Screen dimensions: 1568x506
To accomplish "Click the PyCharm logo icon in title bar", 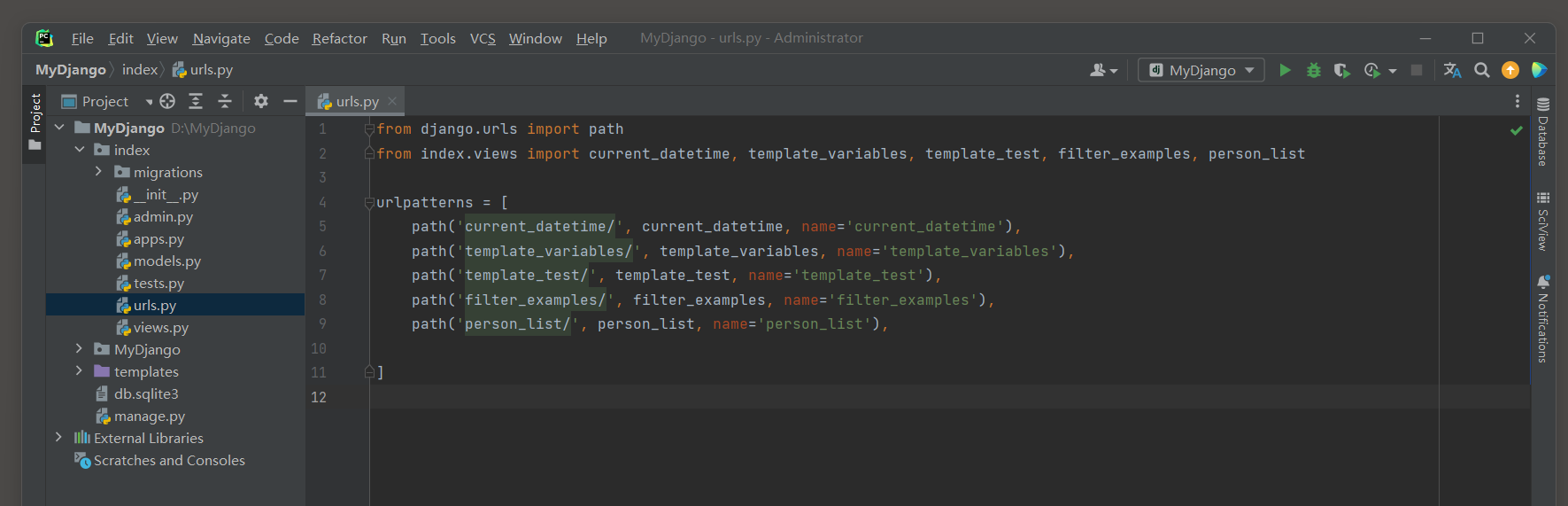I will pos(44,38).
